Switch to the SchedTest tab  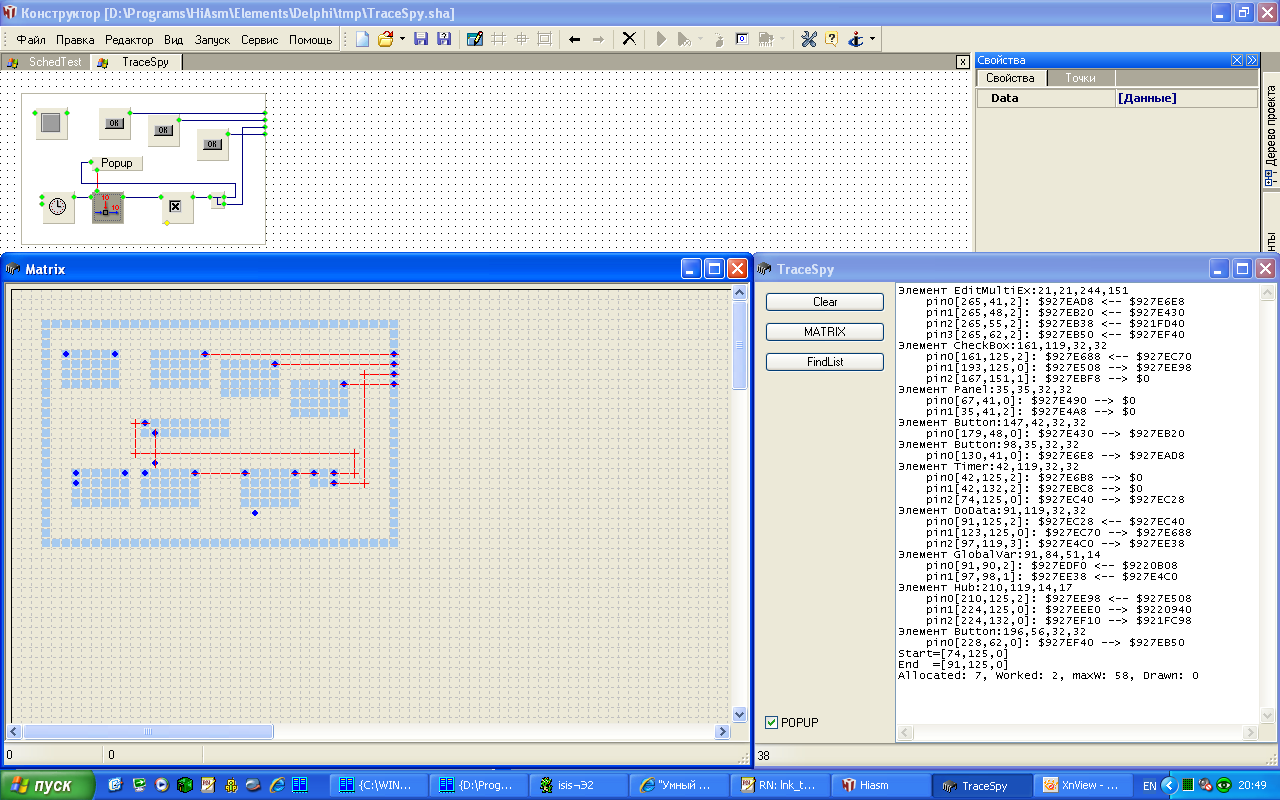54,62
